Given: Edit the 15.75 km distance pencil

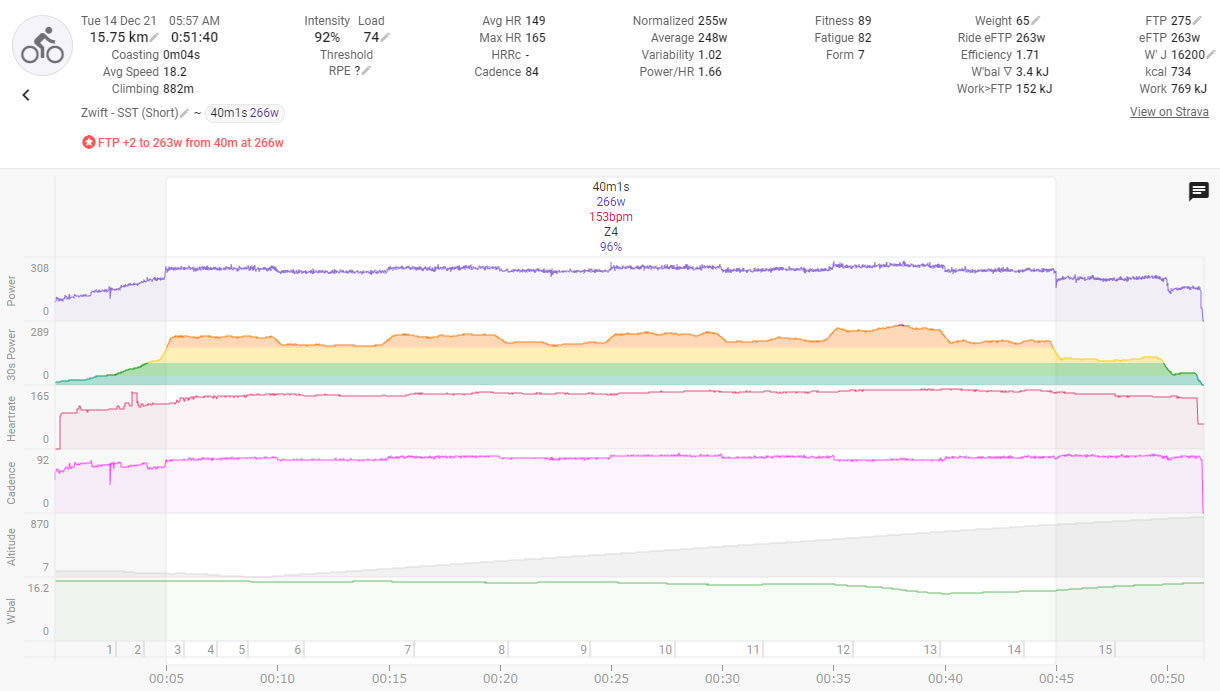Looking at the screenshot, I should pos(155,38).
